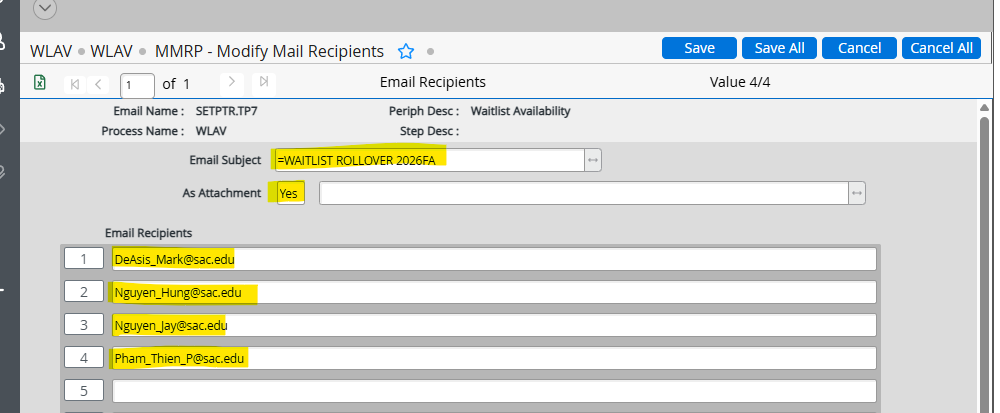The width and height of the screenshot is (1000, 413).
Task: Click the empty recipient field 5
Action: coord(494,391)
